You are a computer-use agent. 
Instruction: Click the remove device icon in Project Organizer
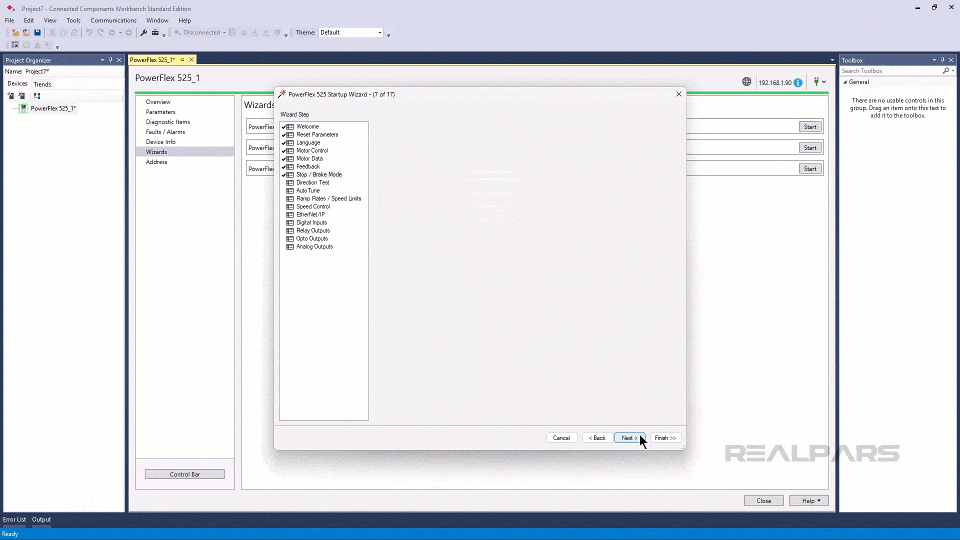click(22, 96)
